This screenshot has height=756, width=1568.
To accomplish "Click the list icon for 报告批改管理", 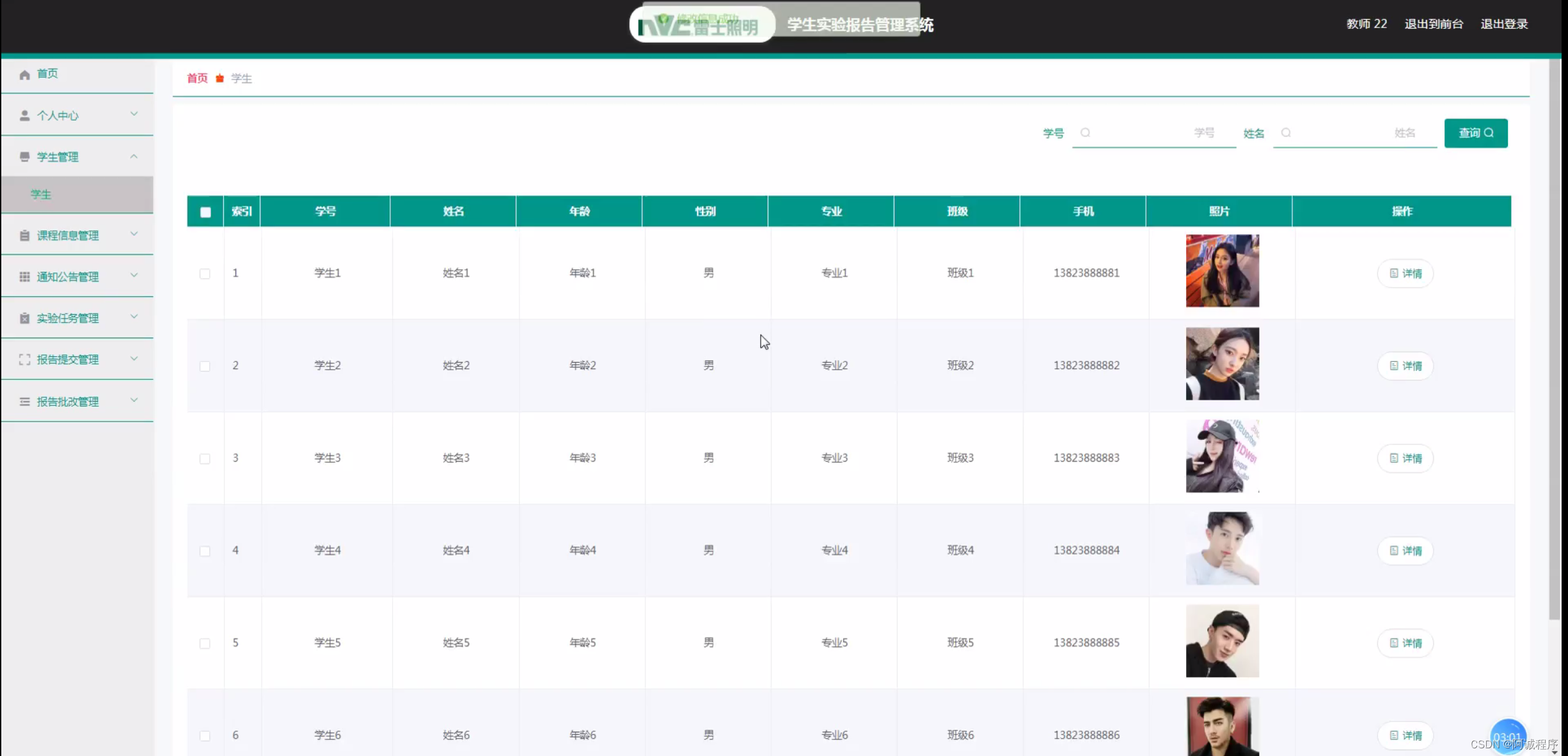I will click(24, 402).
